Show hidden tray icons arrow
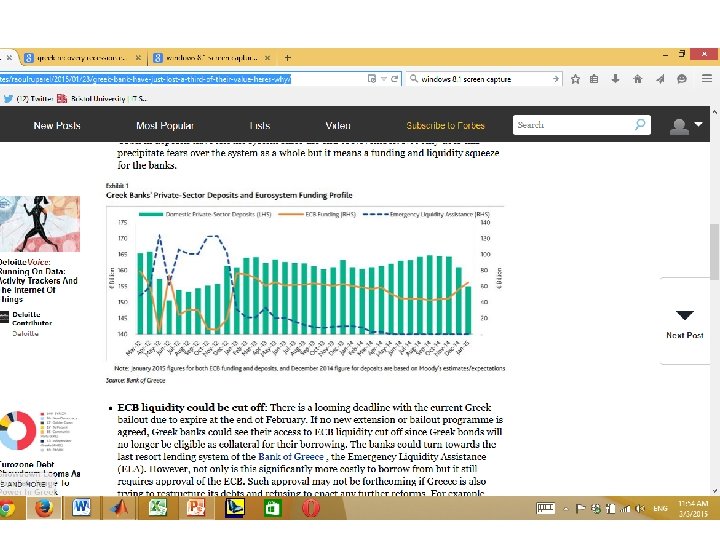This screenshot has height=540, width=720. click(566, 509)
